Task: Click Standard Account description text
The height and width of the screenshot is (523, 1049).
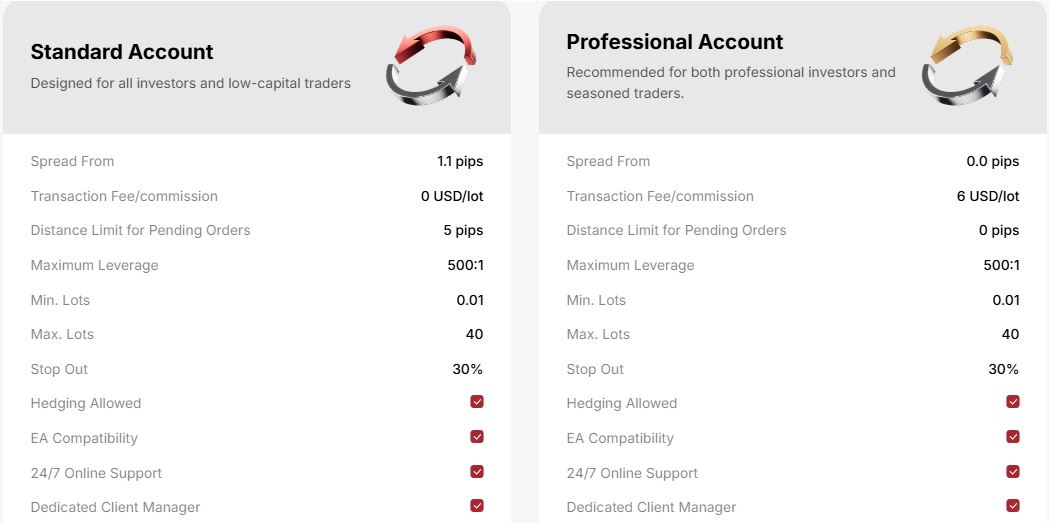Action: [x=191, y=83]
